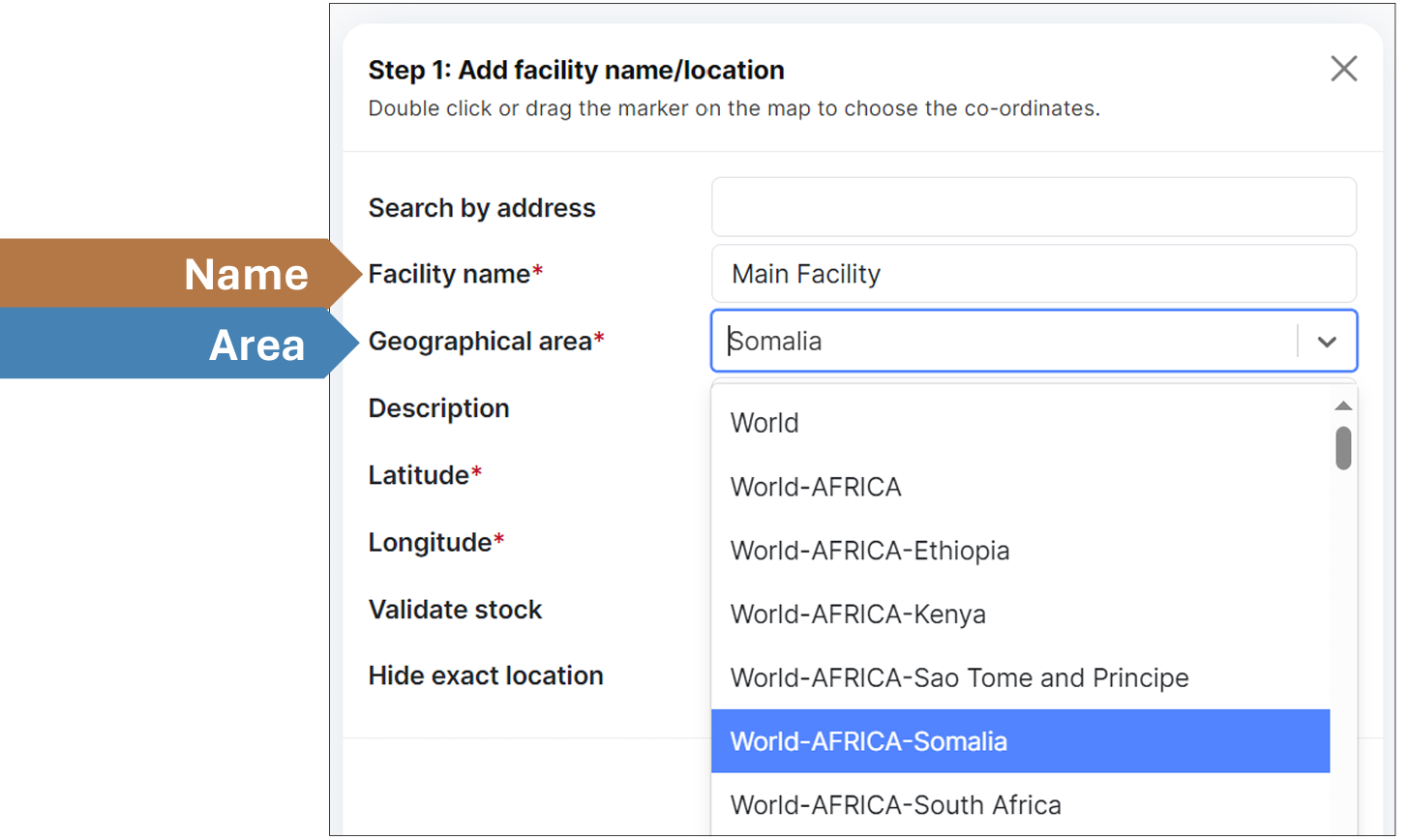Select World-AFRICA-Sao Tome and Principe
This screenshot has width=1409, height=840.
(959, 678)
